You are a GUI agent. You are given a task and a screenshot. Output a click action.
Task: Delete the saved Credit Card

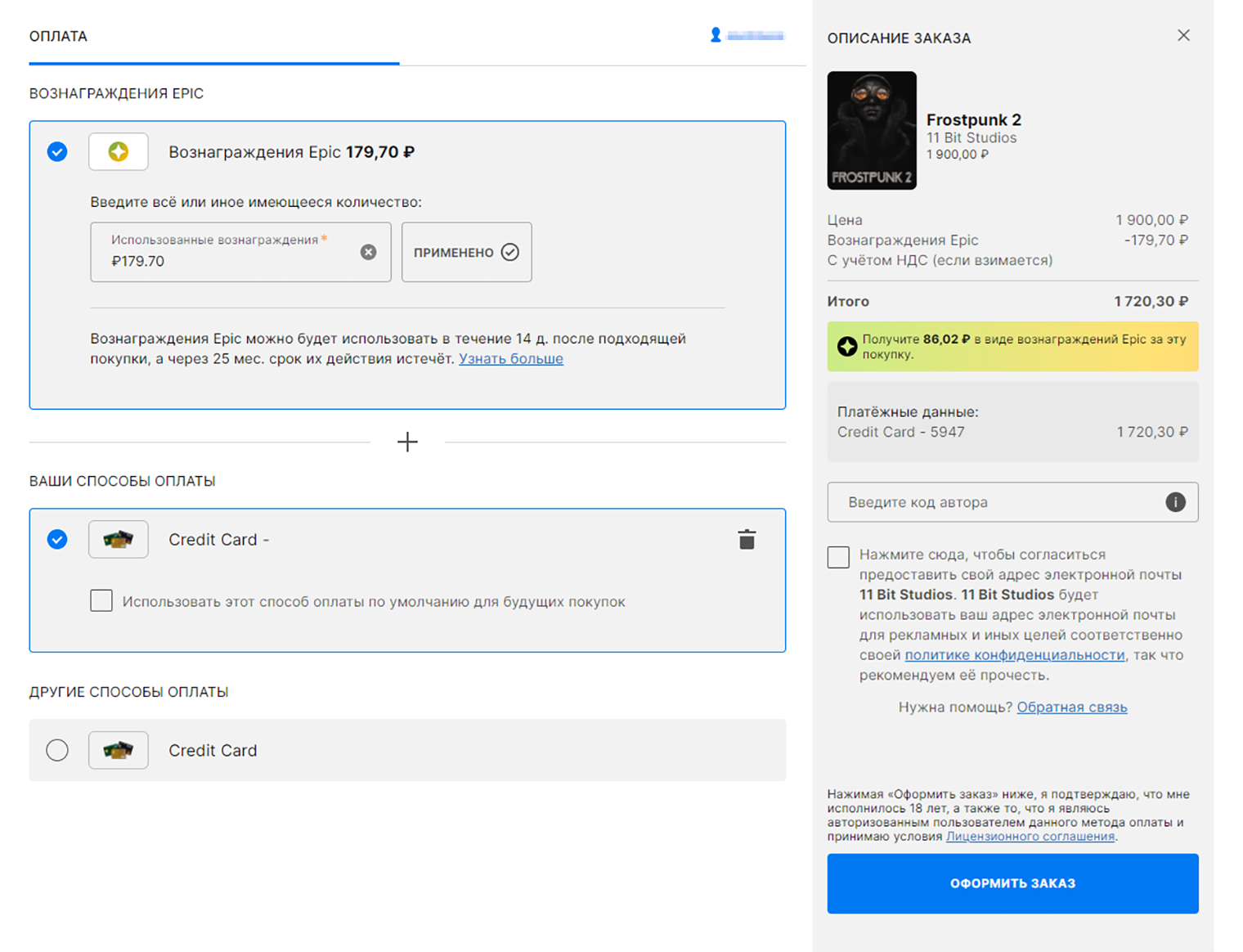(x=747, y=539)
